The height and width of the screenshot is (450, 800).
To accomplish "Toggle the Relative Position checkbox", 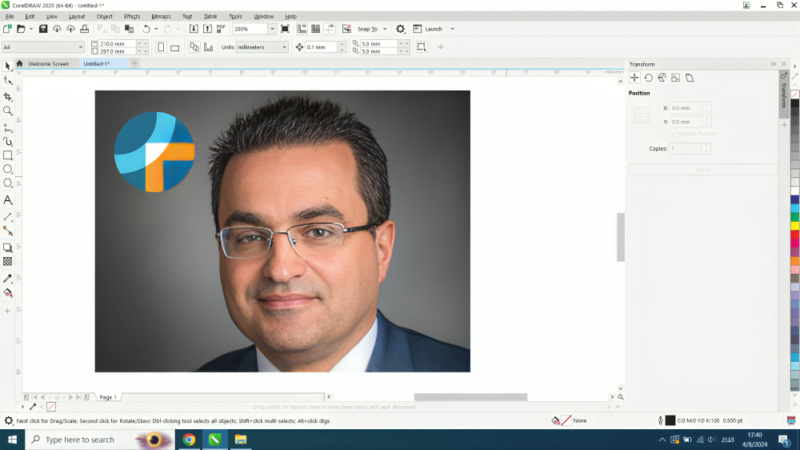I will (675, 133).
